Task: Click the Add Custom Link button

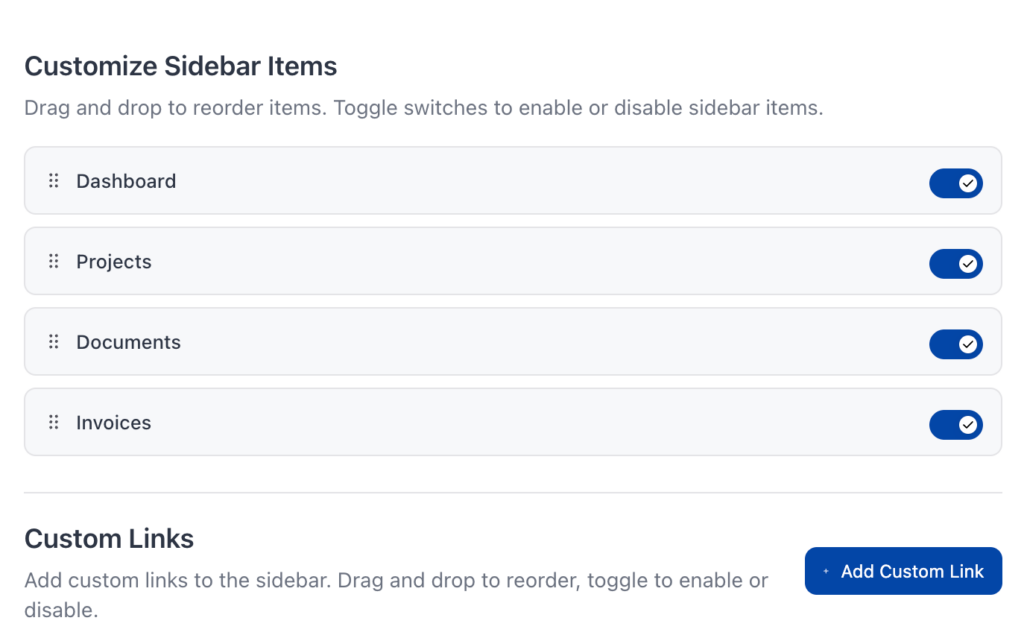Action: click(x=903, y=570)
